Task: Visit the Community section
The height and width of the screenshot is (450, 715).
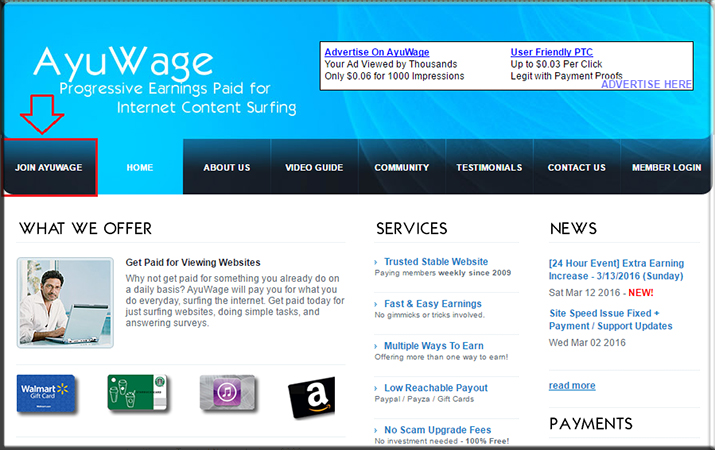Action: [x=402, y=167]
